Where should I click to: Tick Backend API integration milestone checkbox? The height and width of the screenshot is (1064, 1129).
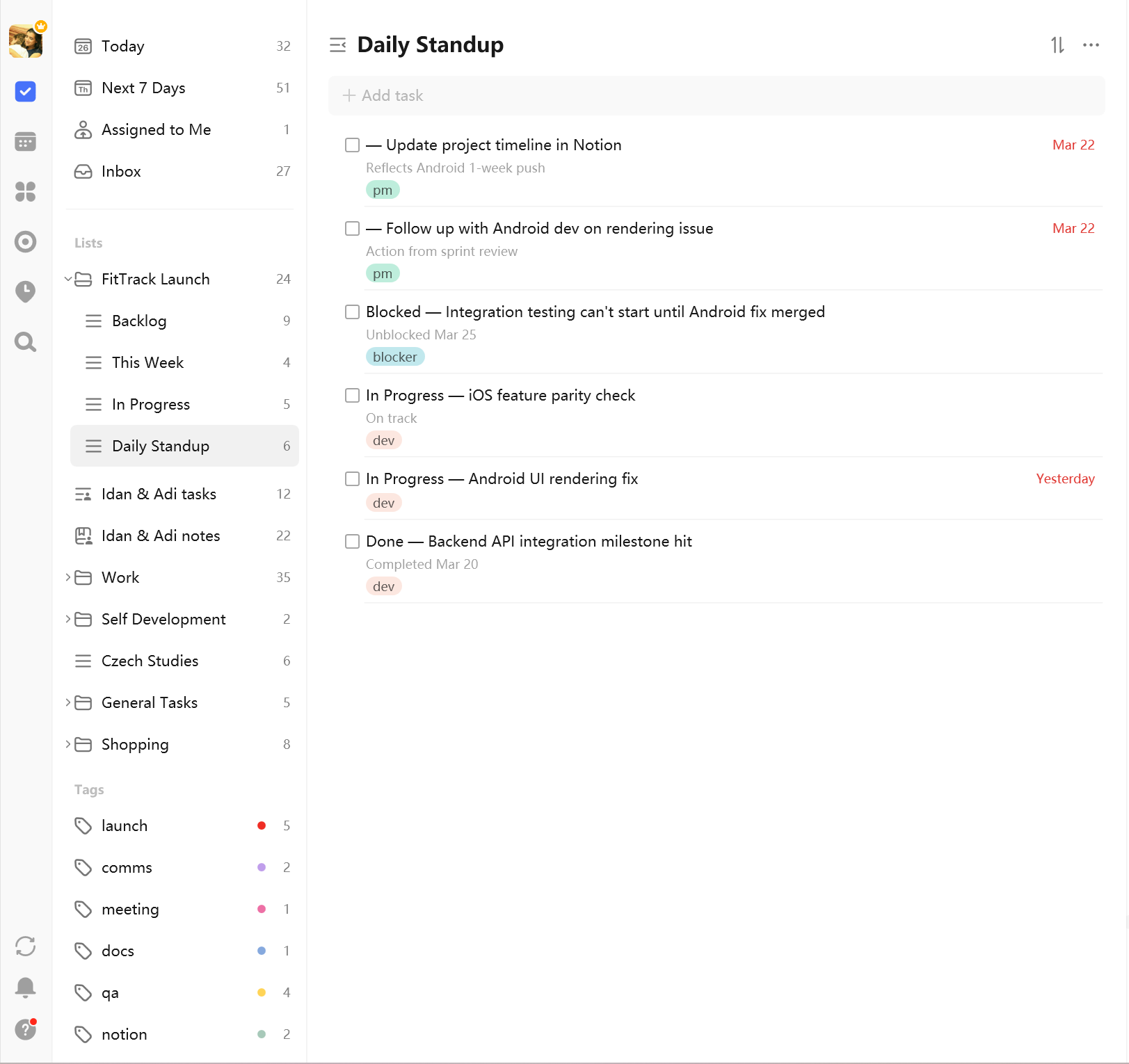point(353,542)
